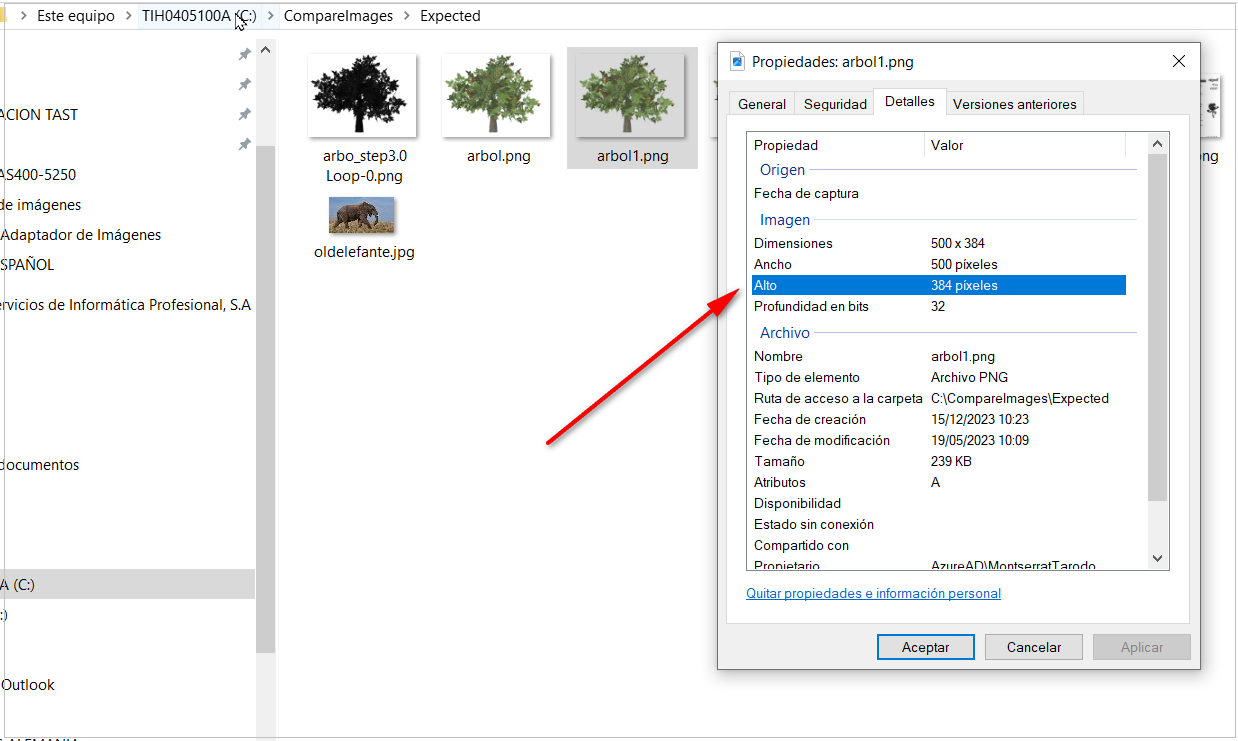Select the oldelefante.jpg elephant image file

point(362,215)
